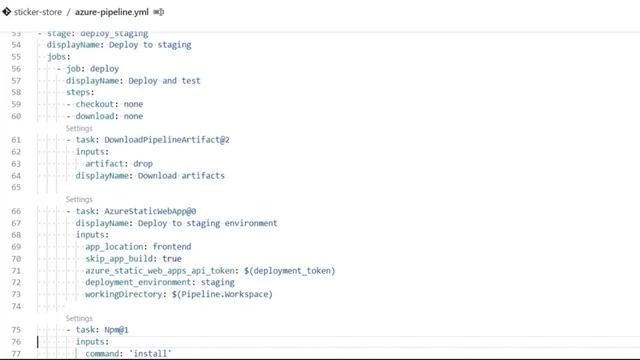Click the azure_static_web_apps_api_token line

(210, 271)
